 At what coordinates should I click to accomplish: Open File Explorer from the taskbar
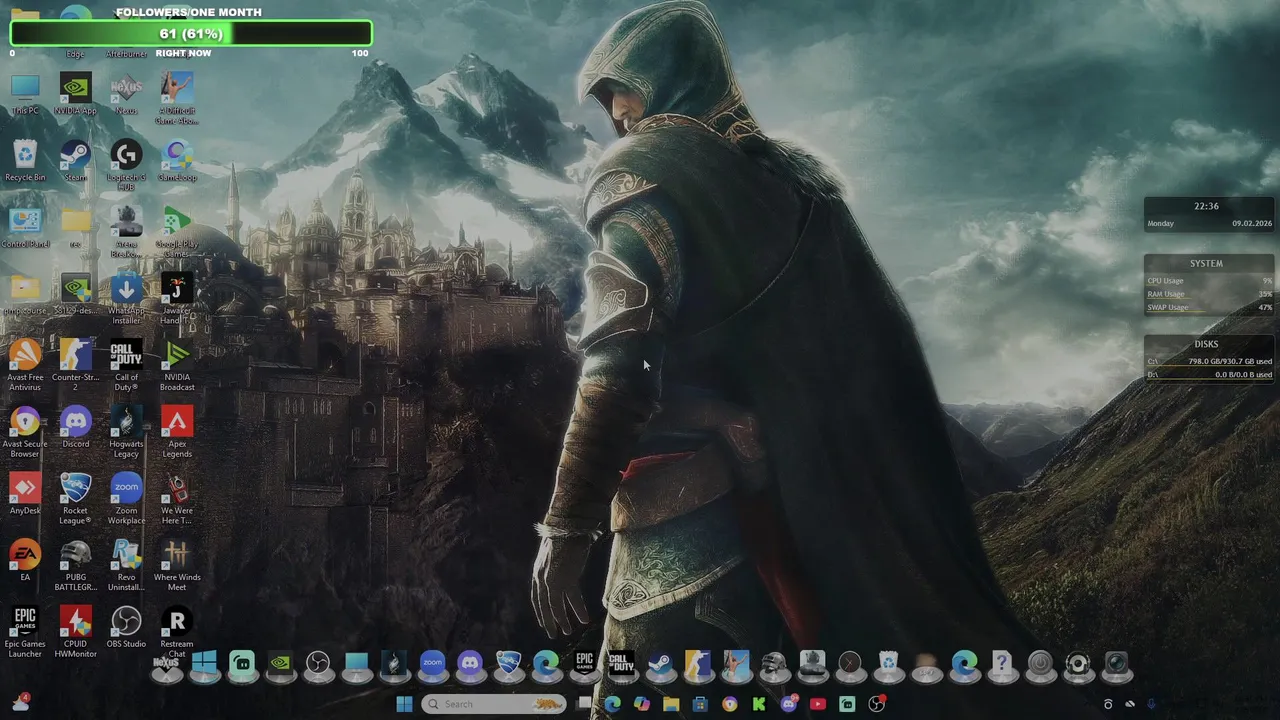671,704
